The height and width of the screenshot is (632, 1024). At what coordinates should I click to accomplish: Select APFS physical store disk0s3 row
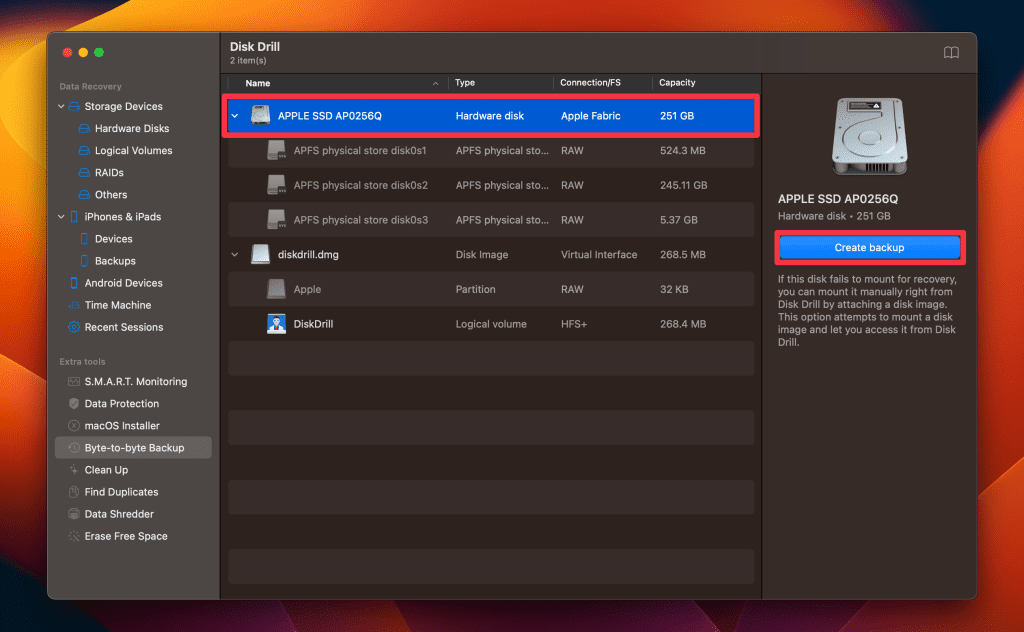[491, 220]
